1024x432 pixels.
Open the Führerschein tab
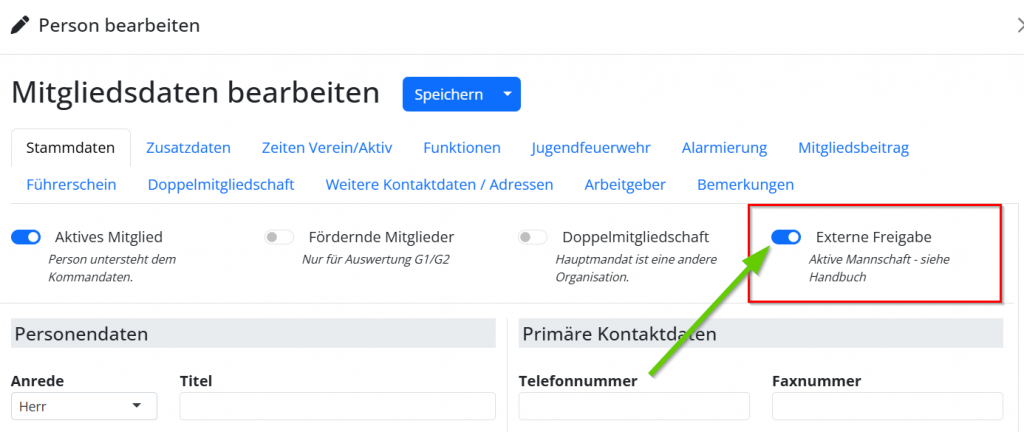tap(71, 185)
